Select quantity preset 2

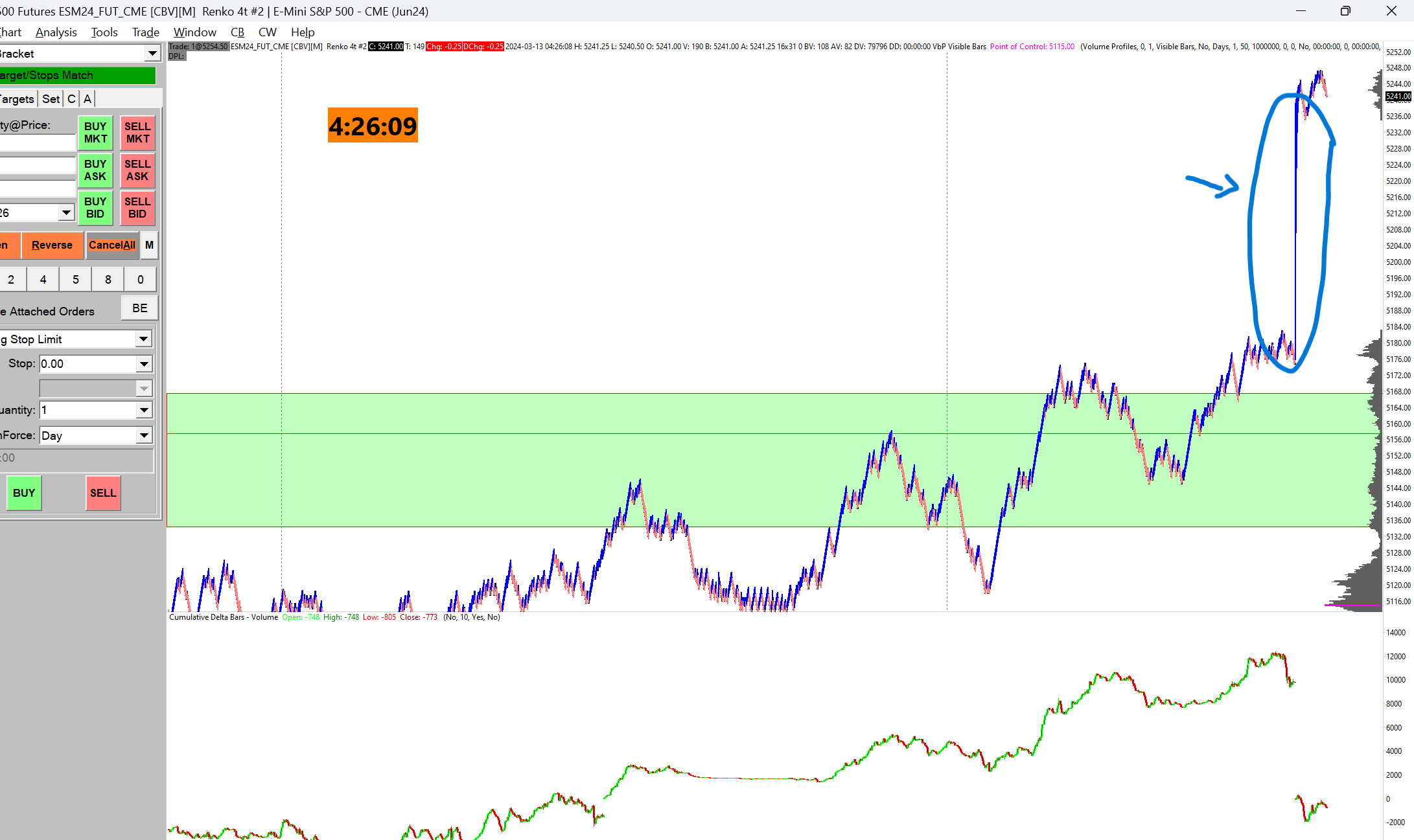click(11, 280)
